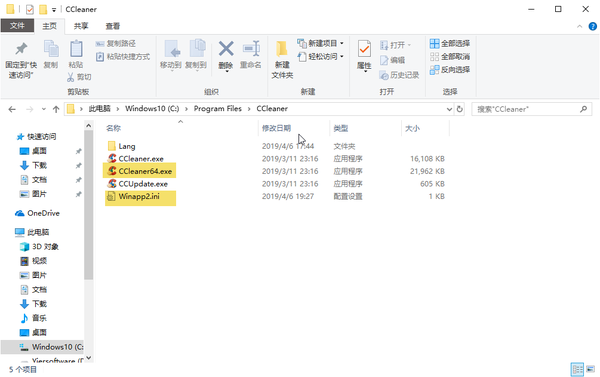
Task: Select This PC (此电脑) in the sidebar
Action: click(x=32, y=232)
